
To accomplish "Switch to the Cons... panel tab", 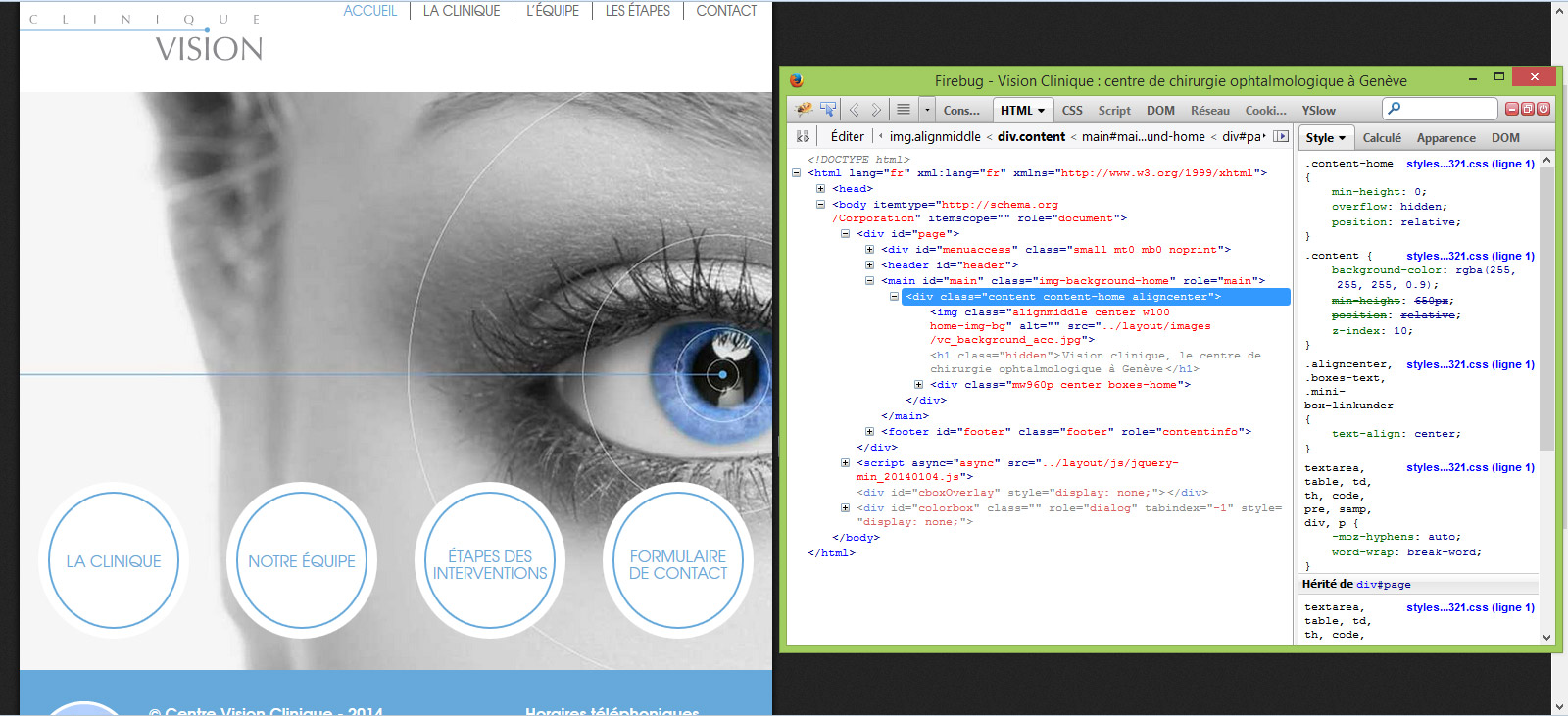I will pyautogui.click(x=961, y=111).
